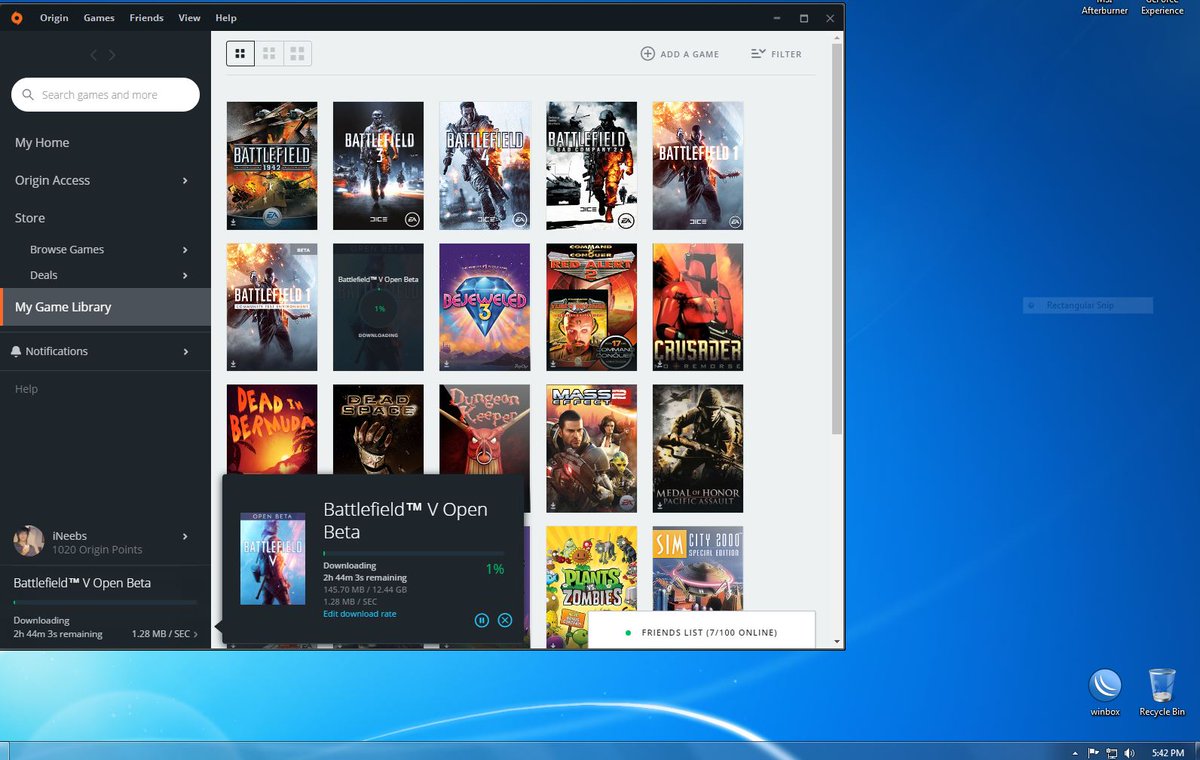The width and height of the screenshot is (1200, 760).
Task: Go to My Home in the sidebar
Action: coord(42,143)
